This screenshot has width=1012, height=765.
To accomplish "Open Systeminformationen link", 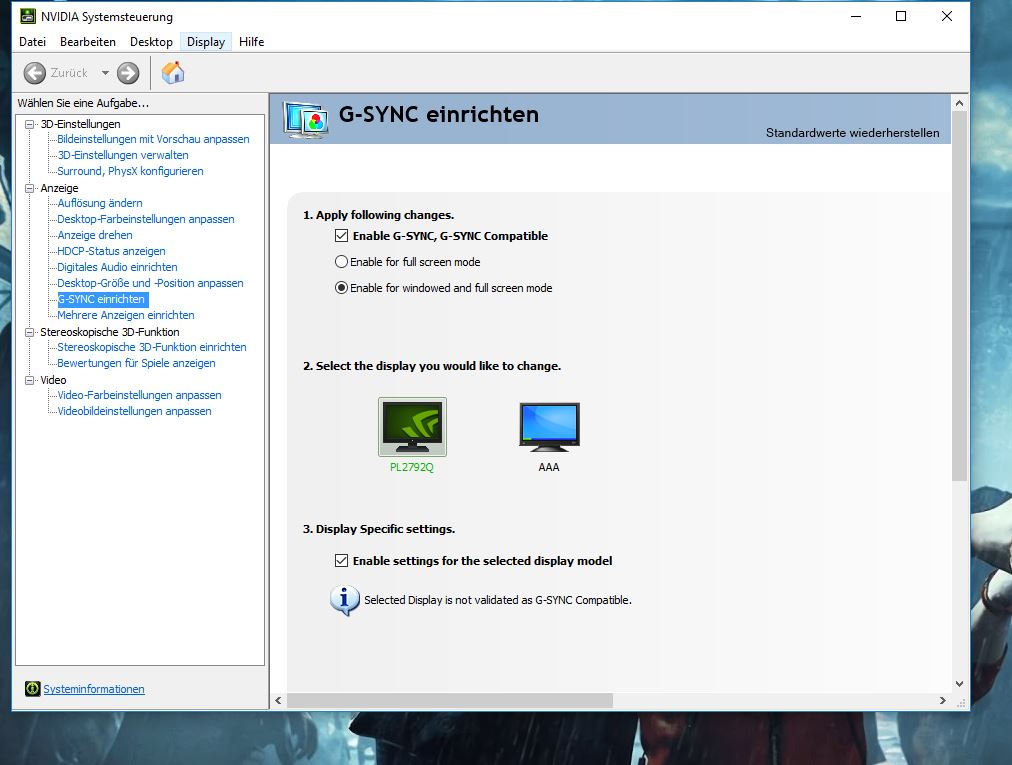I will pyautogui.click(x=94, y=689).
